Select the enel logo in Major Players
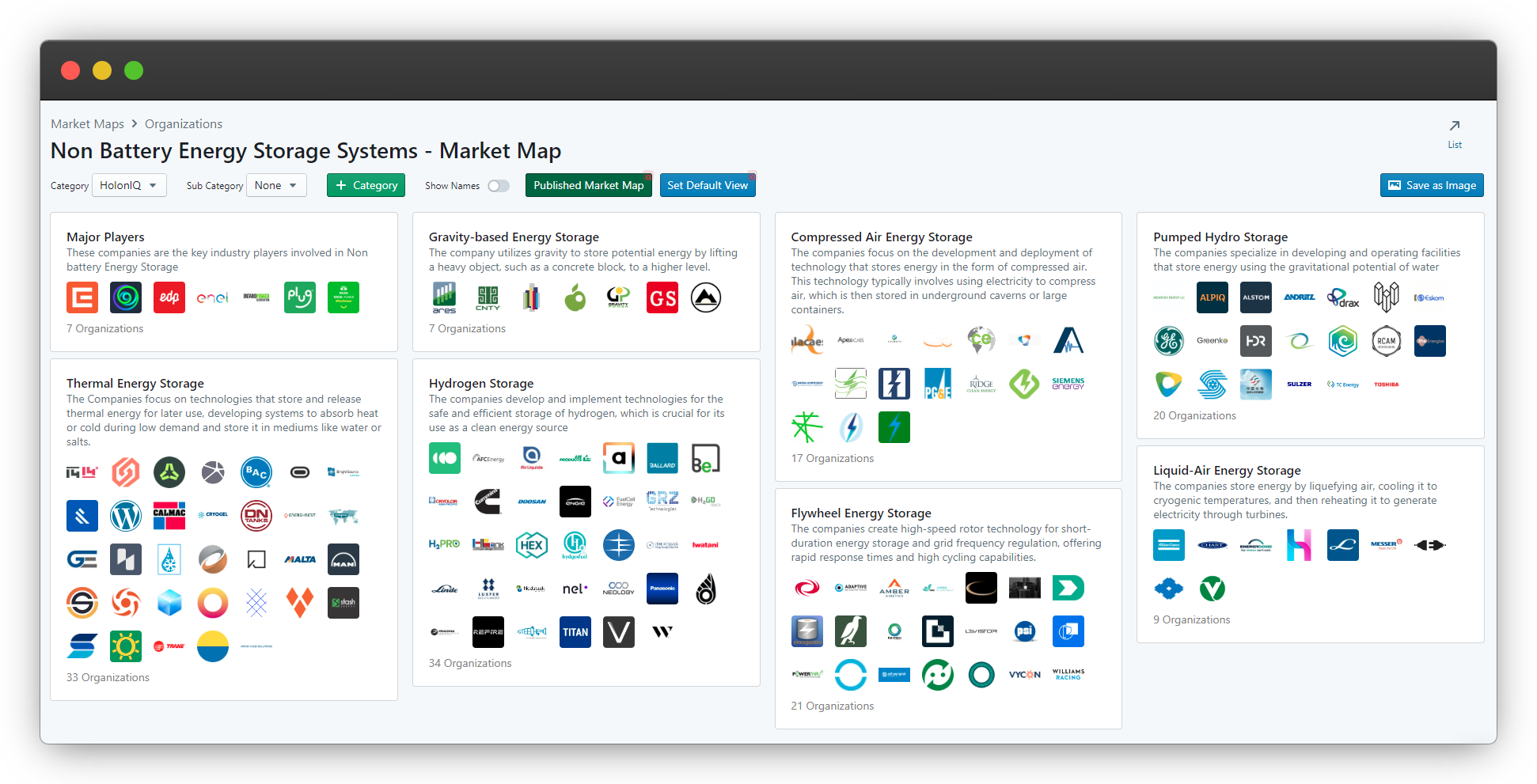Image resolution: width=1537 pixels, height=784 pixels. coord(213,297)
